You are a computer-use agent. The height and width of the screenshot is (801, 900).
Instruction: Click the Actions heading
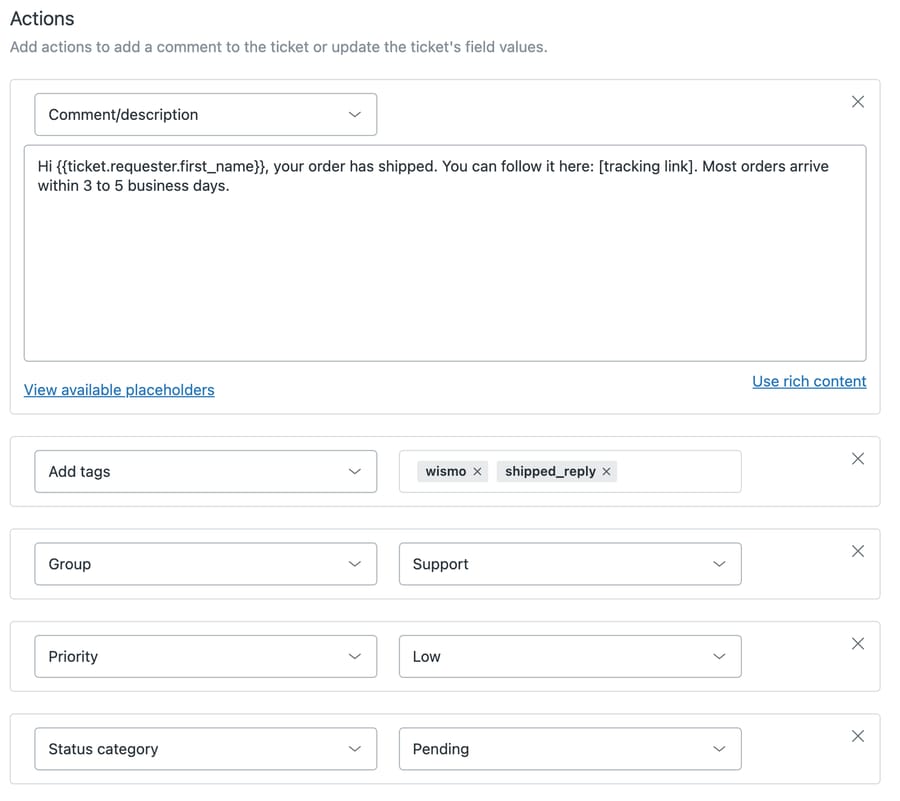(x=42, y=19)
